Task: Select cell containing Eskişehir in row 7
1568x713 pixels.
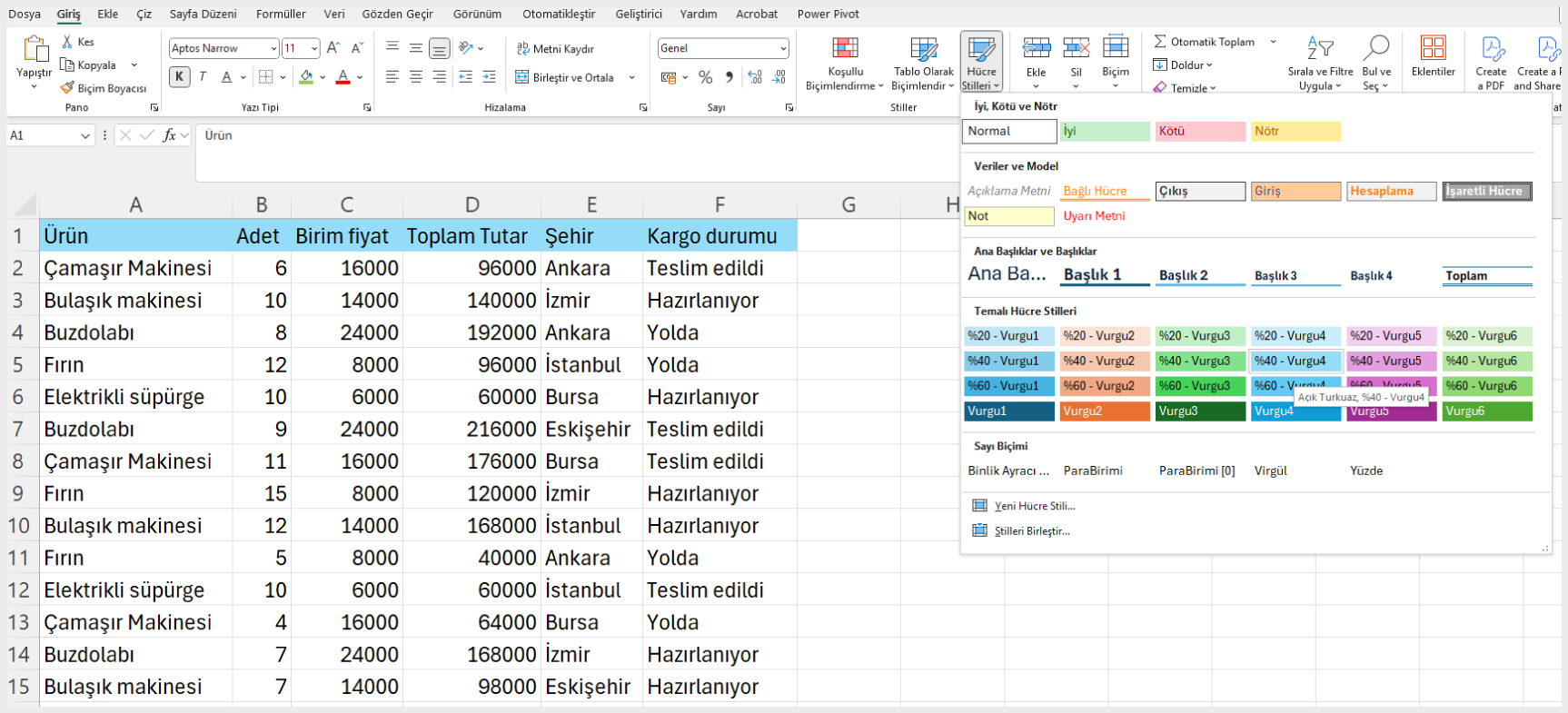Action: click(591, 429)
